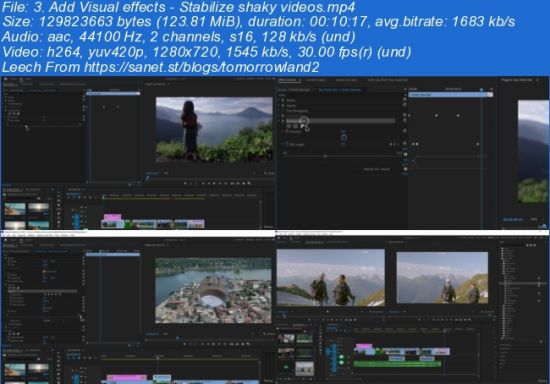Toggle the Opacity effect fx switch
550x384 pixels.
pyautogui.click(x=283, y=105)
